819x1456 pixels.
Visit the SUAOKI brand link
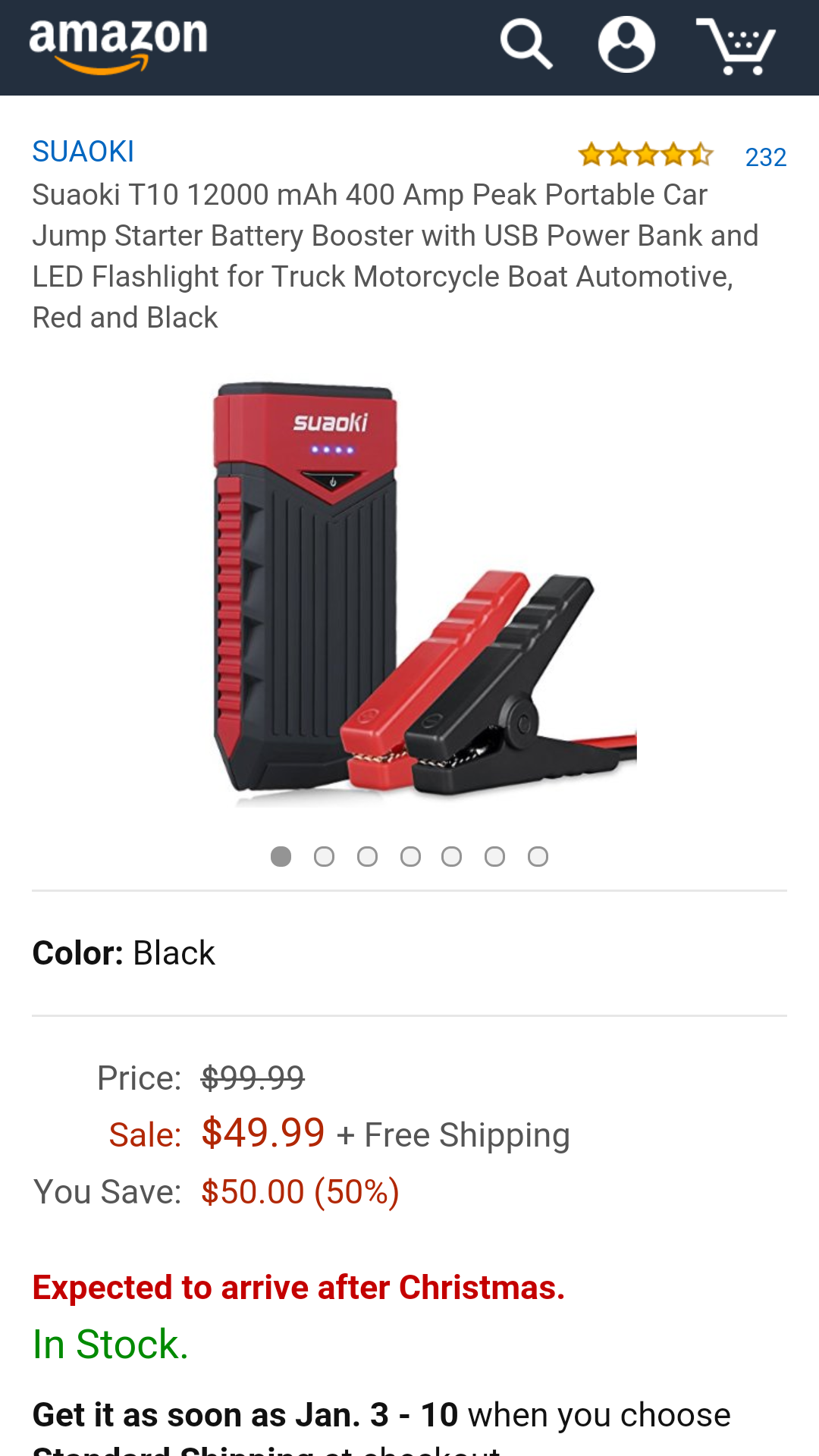(x=83, y=152)
